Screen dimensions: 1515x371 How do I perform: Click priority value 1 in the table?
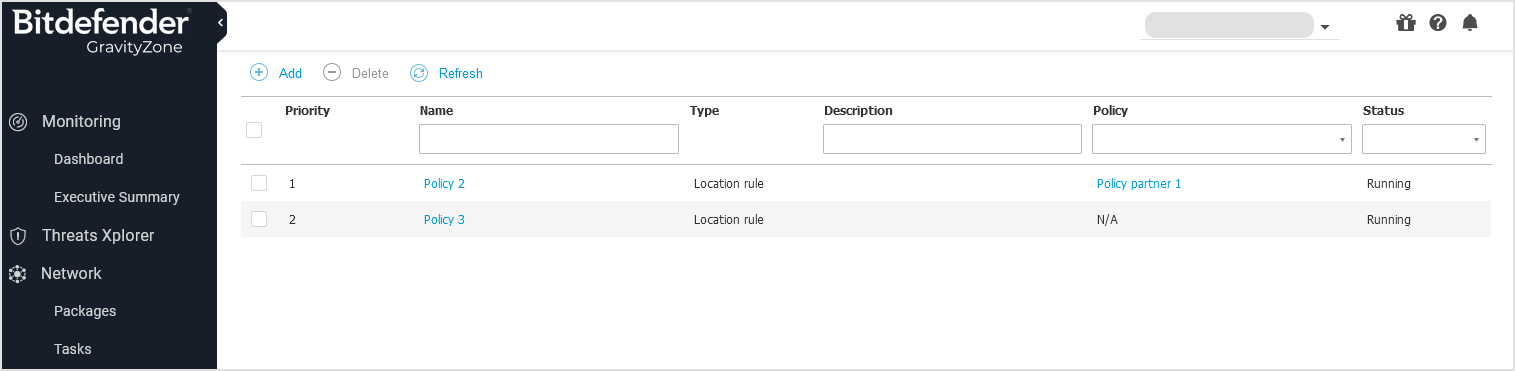tap(292, 184)
